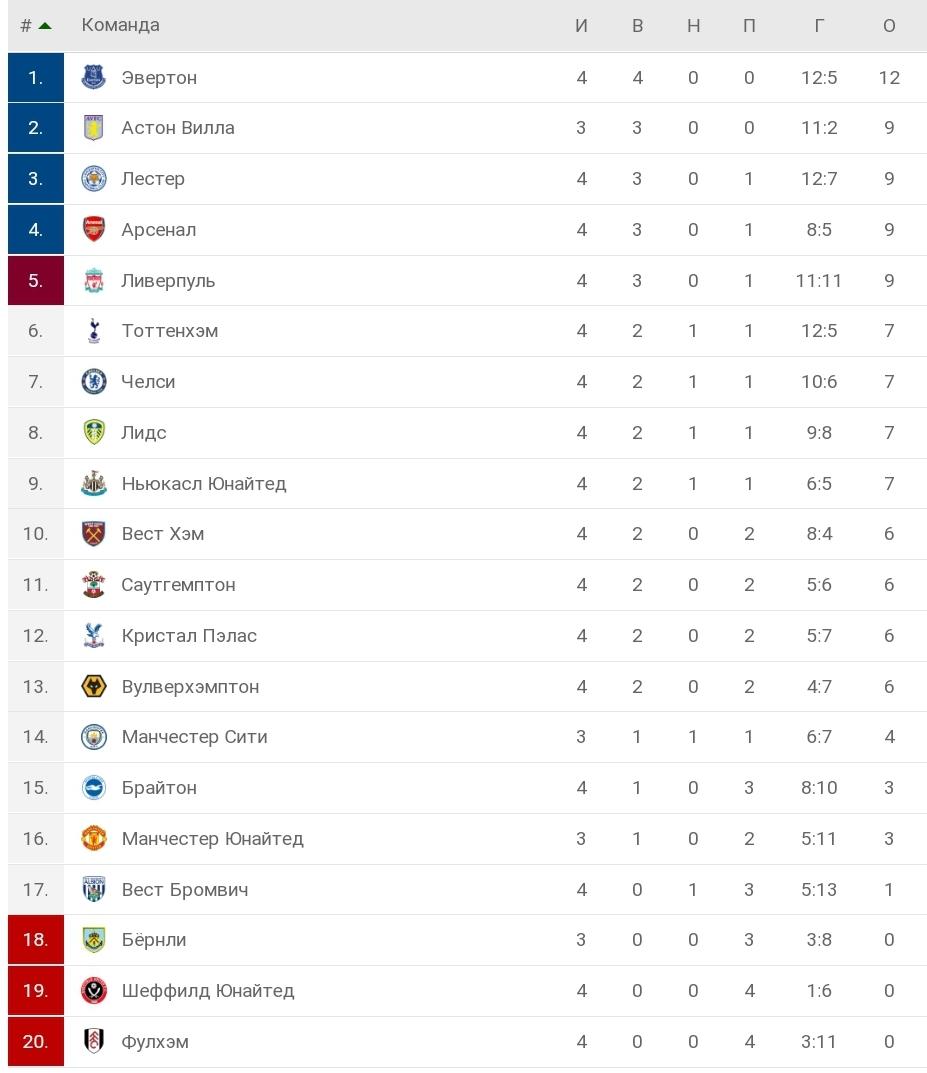
Task: Select the Wolverhampton wolf head crest
Action: coord(92,686)
